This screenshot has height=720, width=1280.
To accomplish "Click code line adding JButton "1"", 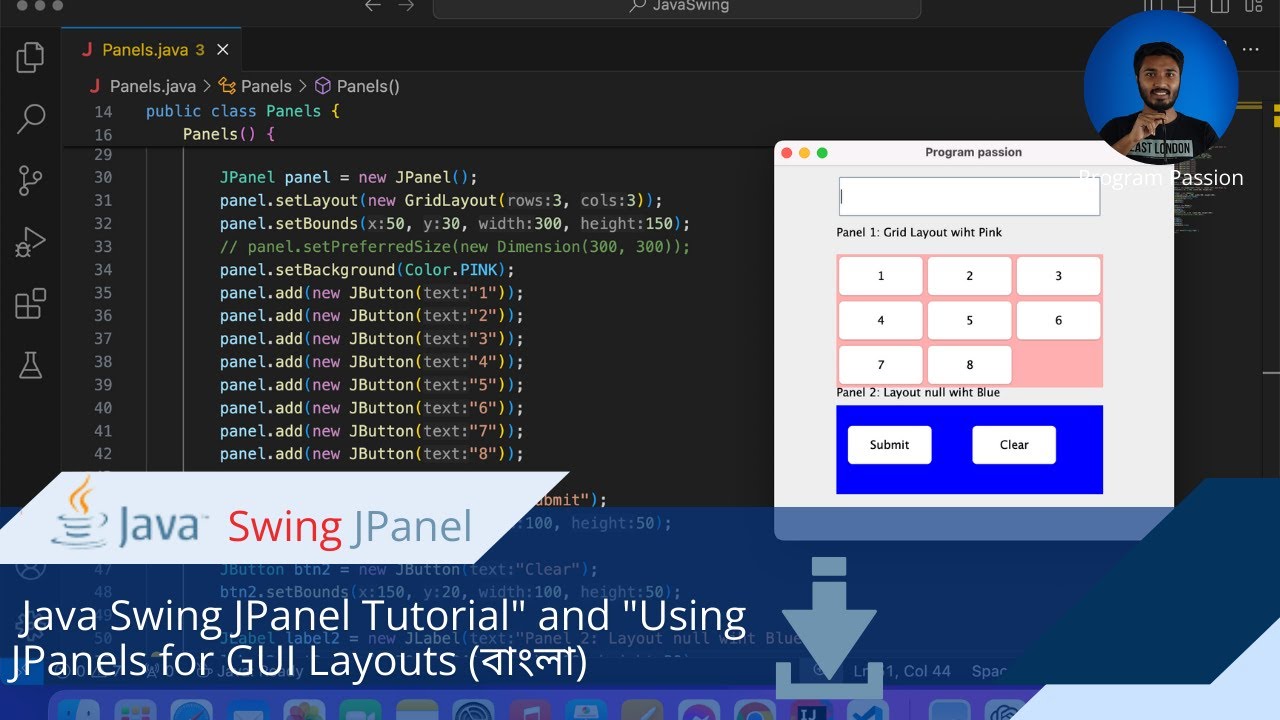I will coord(372,292).
